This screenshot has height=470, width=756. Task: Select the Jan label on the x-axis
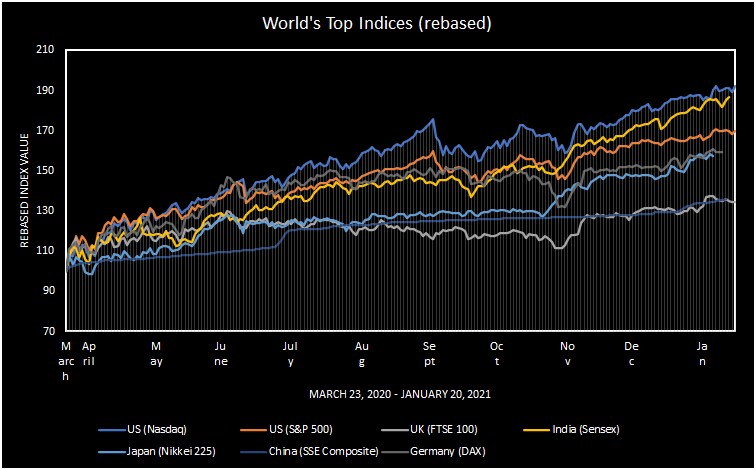coord(703,352)
